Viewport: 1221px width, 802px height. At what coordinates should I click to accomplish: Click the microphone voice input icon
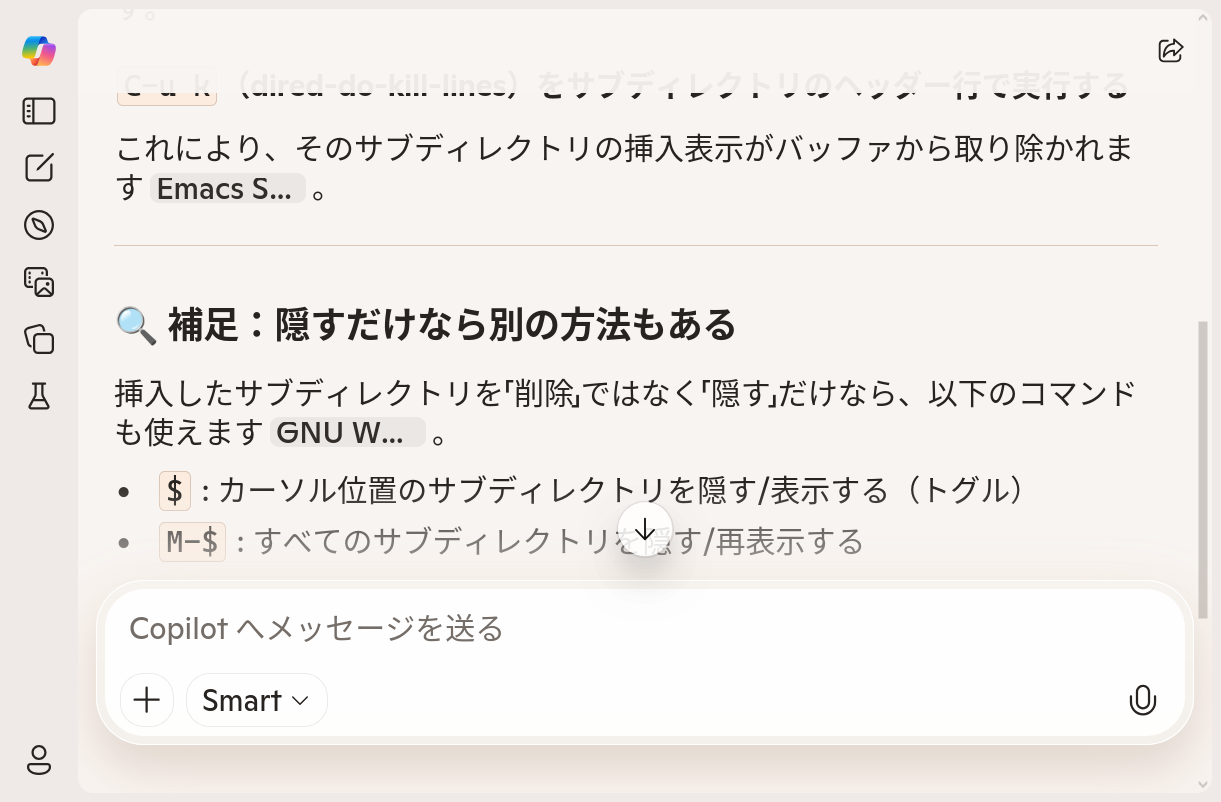(x=1142, y=700)
